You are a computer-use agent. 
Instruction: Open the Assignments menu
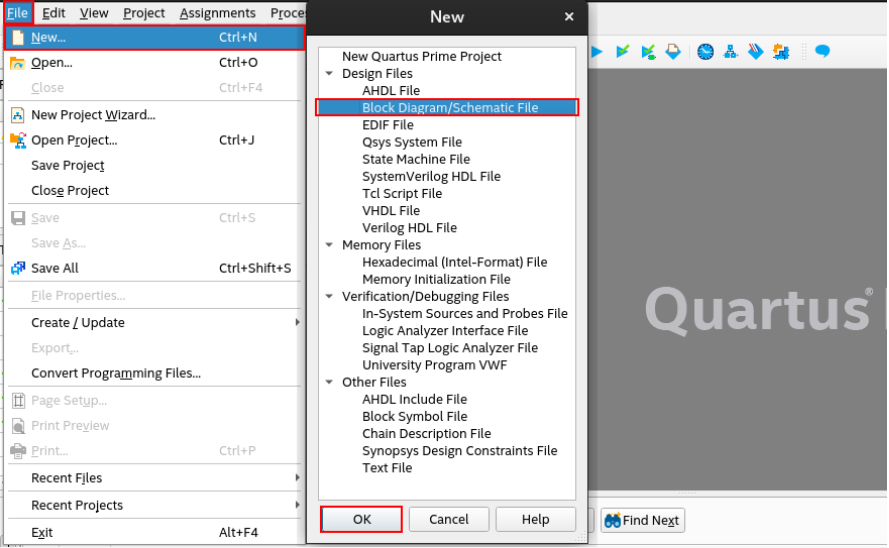tap(217, 12)
